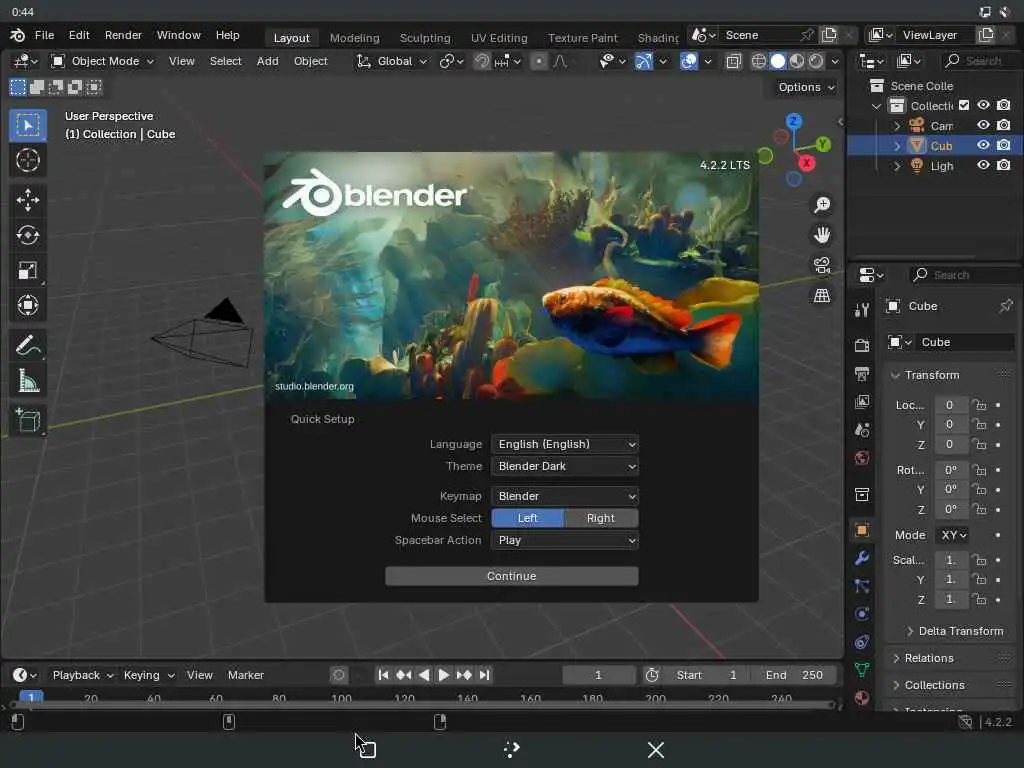Image resolution: width=1024 pixels, height=768 pixels.
Task: Switch to the Modeling workspace tab
Action: pos(355,38)
